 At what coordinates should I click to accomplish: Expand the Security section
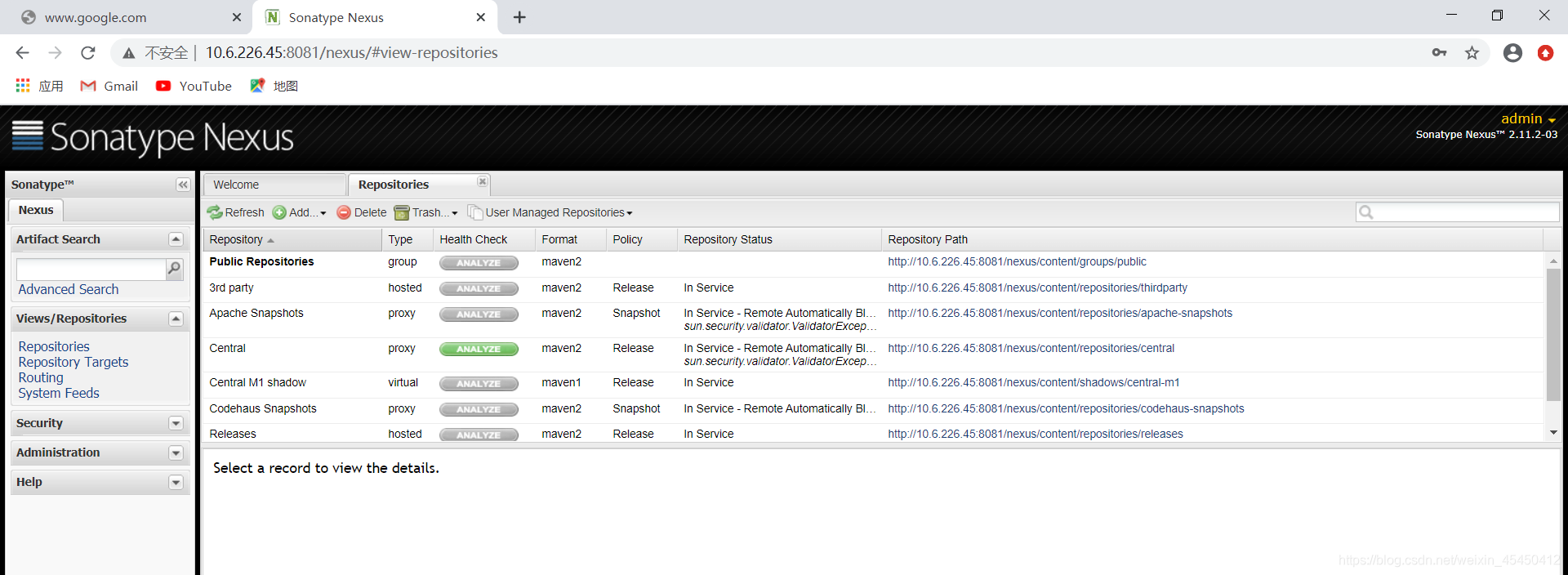(x=176, y=423)
